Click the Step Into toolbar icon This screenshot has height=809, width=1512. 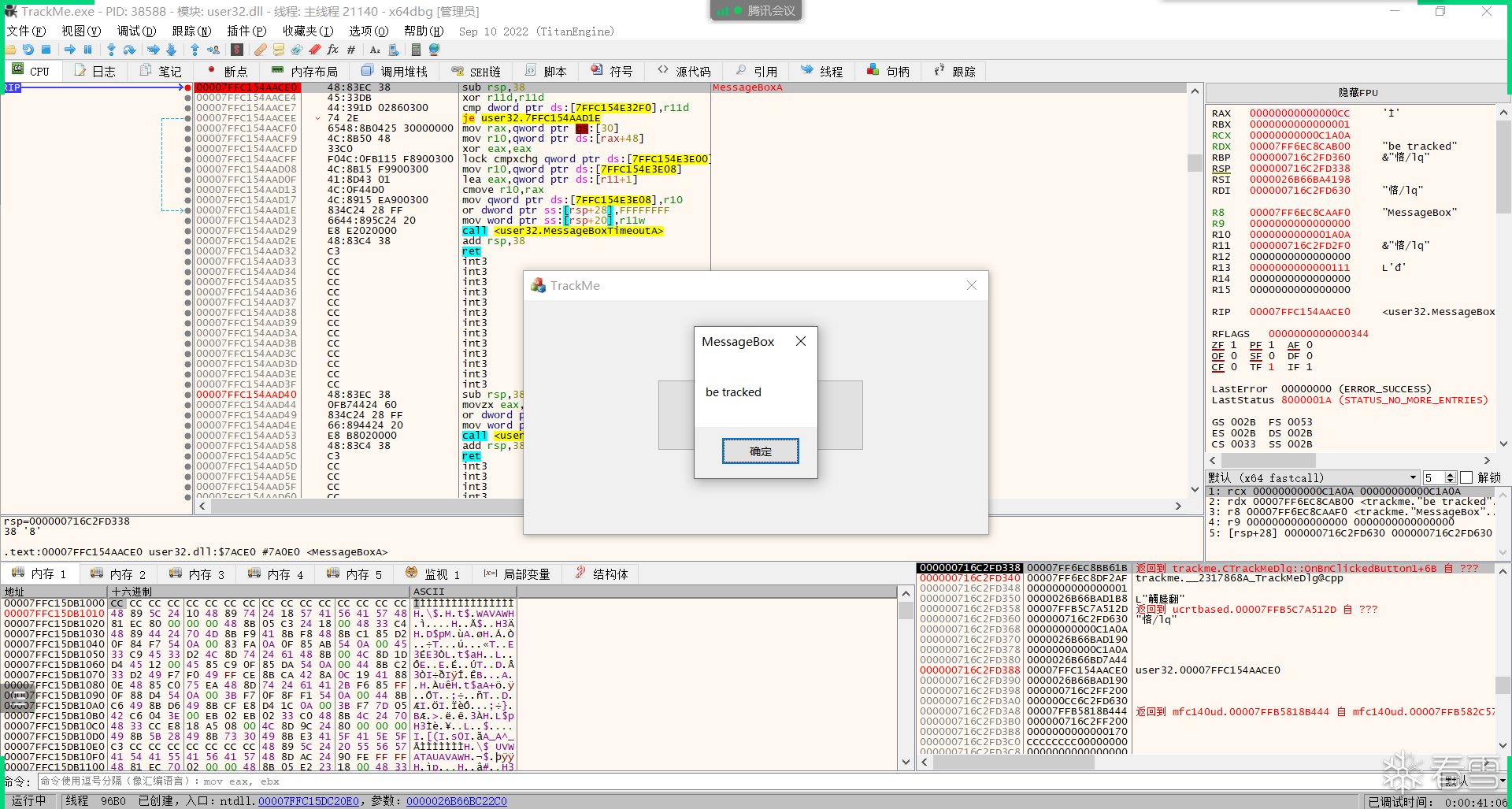tap(111, 50)
